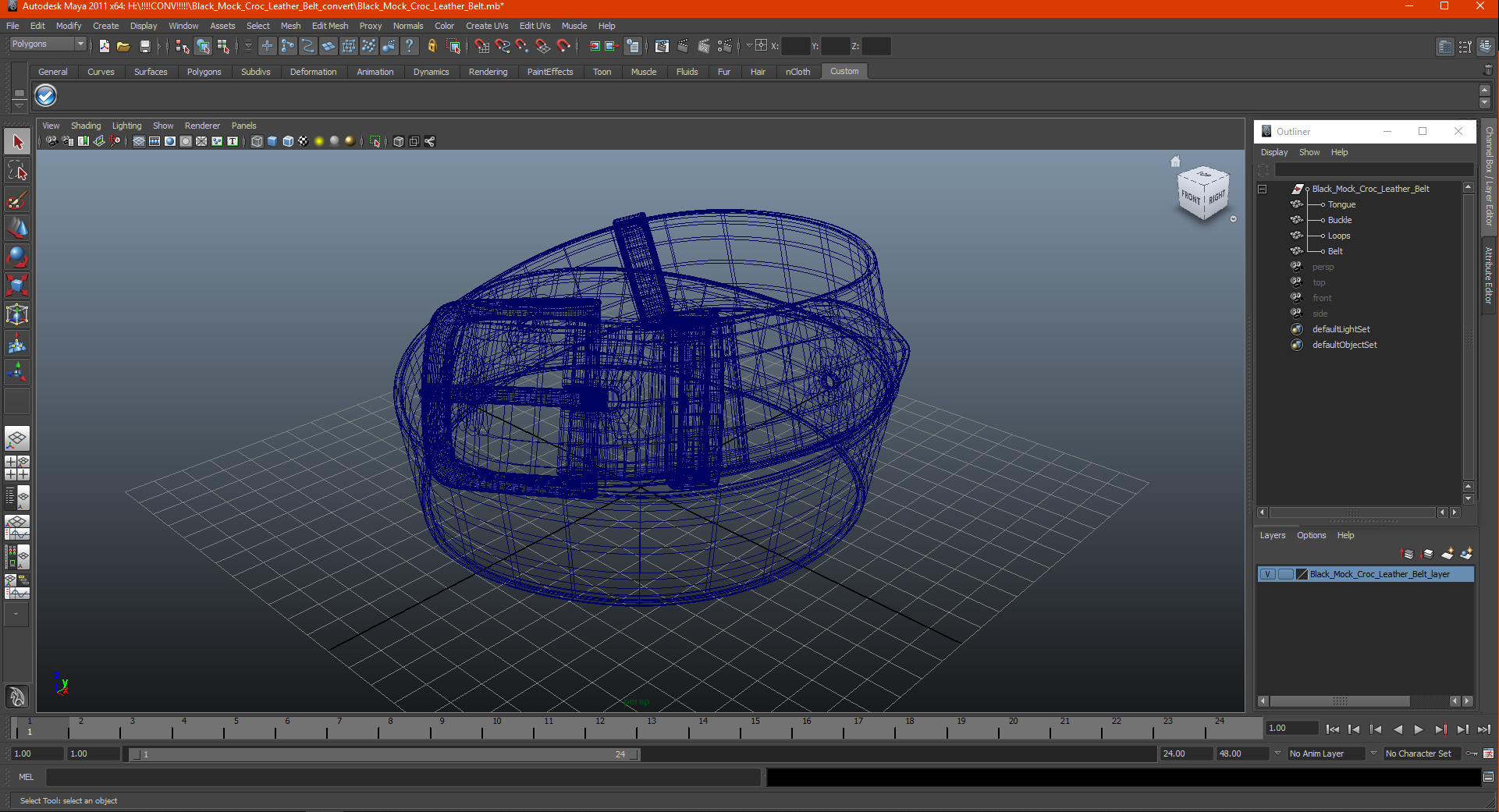The width and height of the screenshot is (1499, 812).
Task: Enable snap to curves magnet icon
Action: 503,46
